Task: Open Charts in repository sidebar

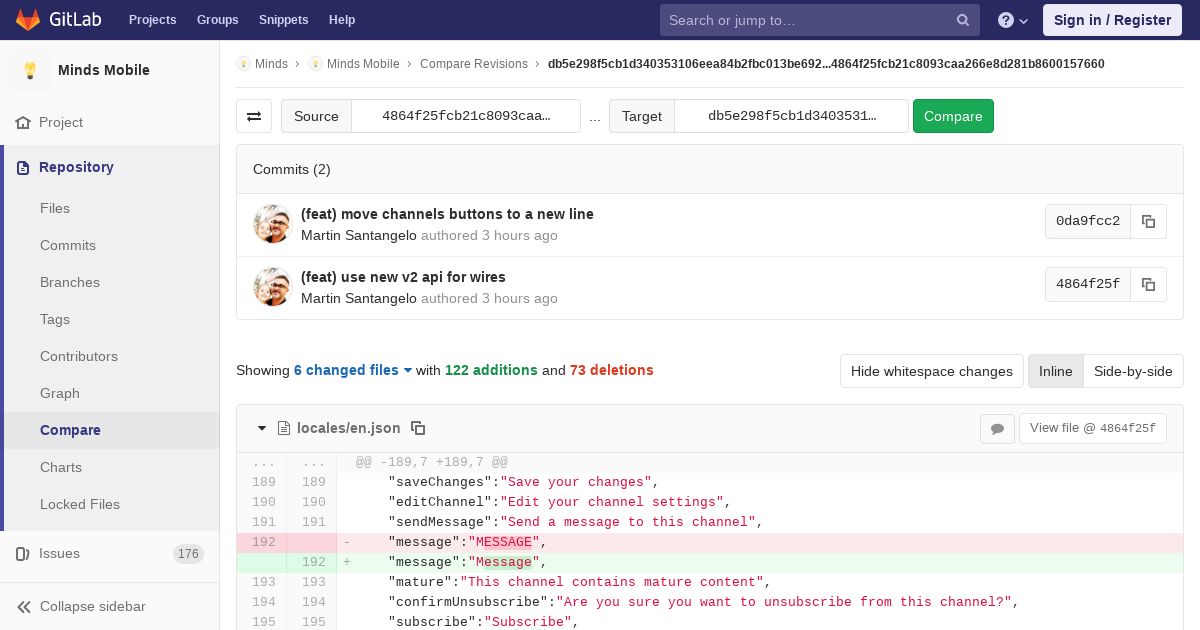Action: [61, 467]
